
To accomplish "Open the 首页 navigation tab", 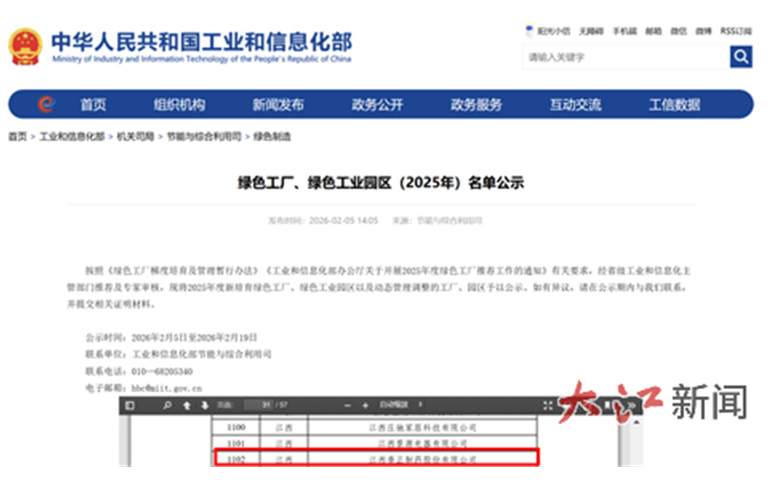I will [93, 105].
